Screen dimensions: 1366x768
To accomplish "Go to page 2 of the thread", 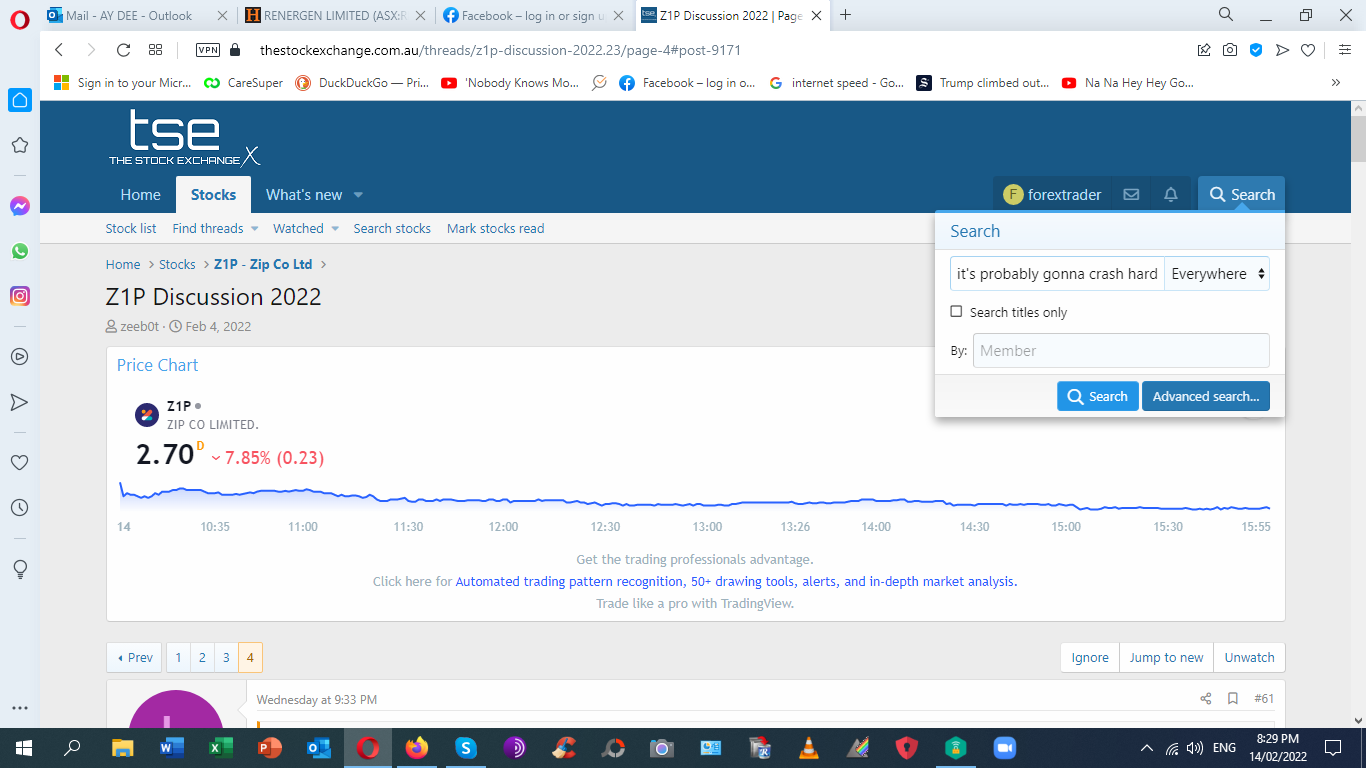I will point(202,657).
